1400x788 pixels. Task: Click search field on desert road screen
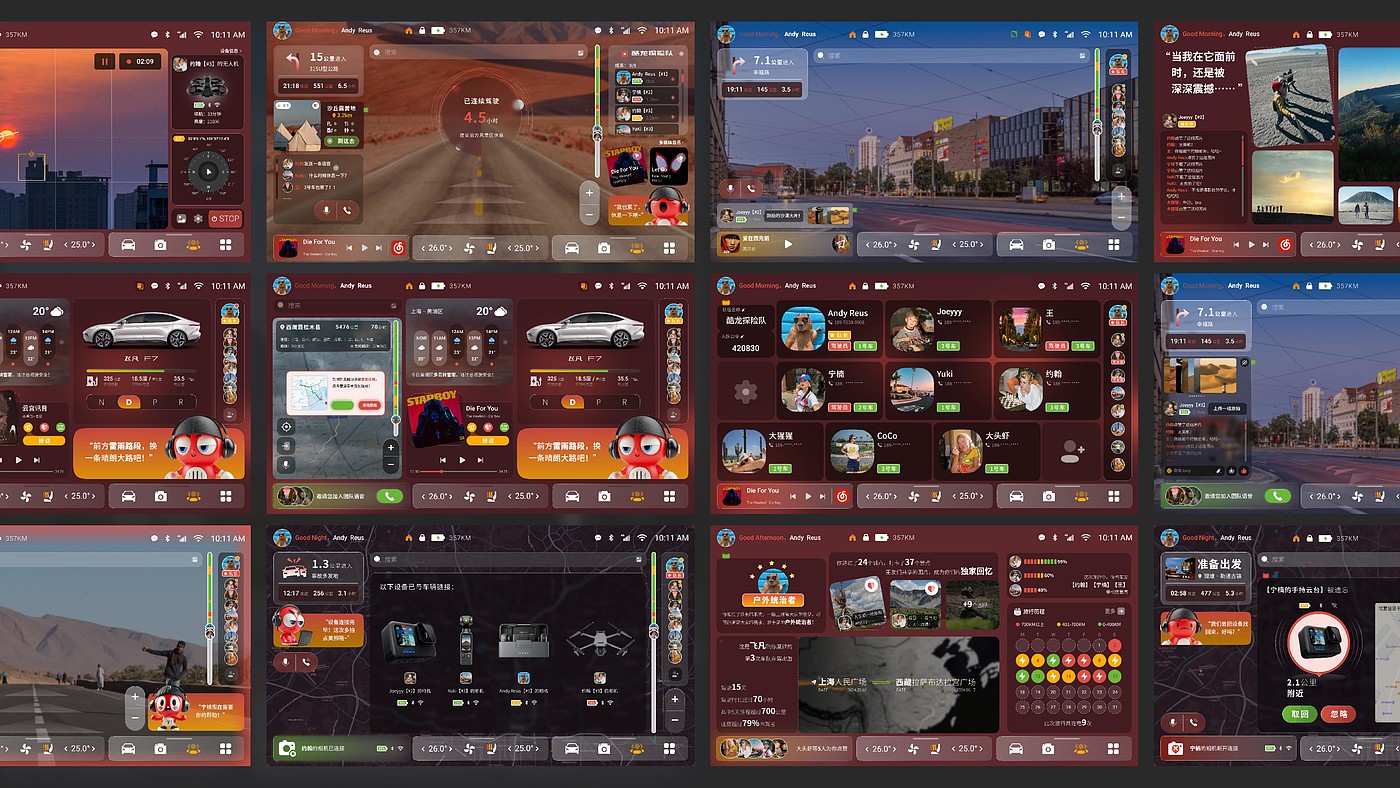point(479,52)
